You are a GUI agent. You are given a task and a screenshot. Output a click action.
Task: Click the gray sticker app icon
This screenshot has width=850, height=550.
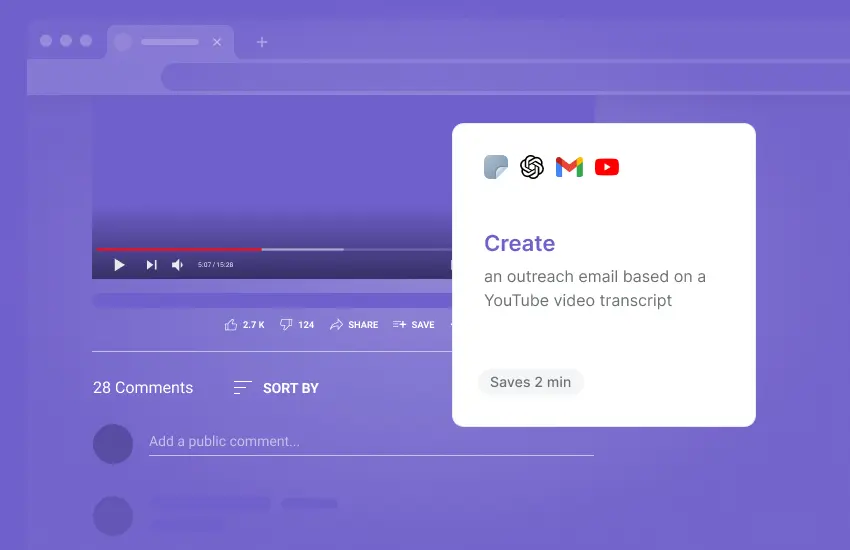point(496,167)
